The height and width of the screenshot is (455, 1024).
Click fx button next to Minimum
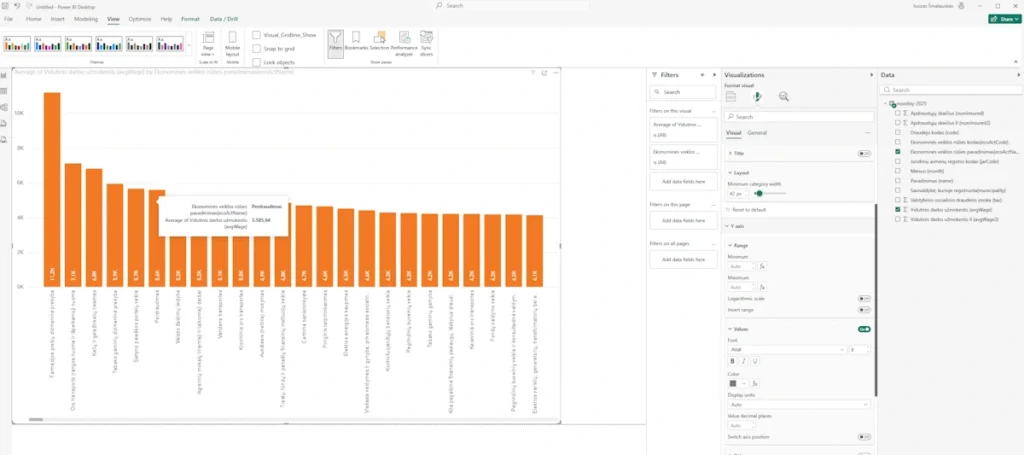[761, 266]
